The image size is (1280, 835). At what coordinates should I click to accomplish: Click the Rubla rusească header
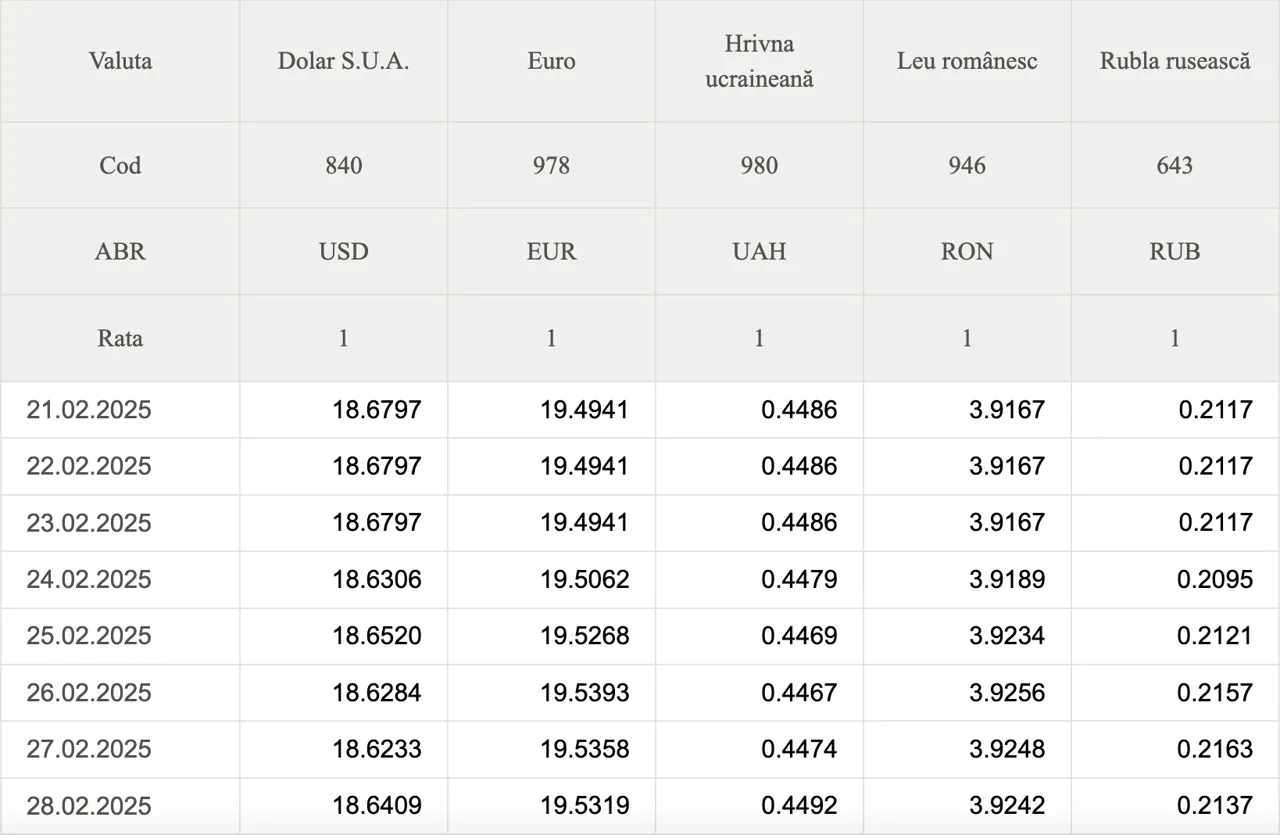[1175, 61]
